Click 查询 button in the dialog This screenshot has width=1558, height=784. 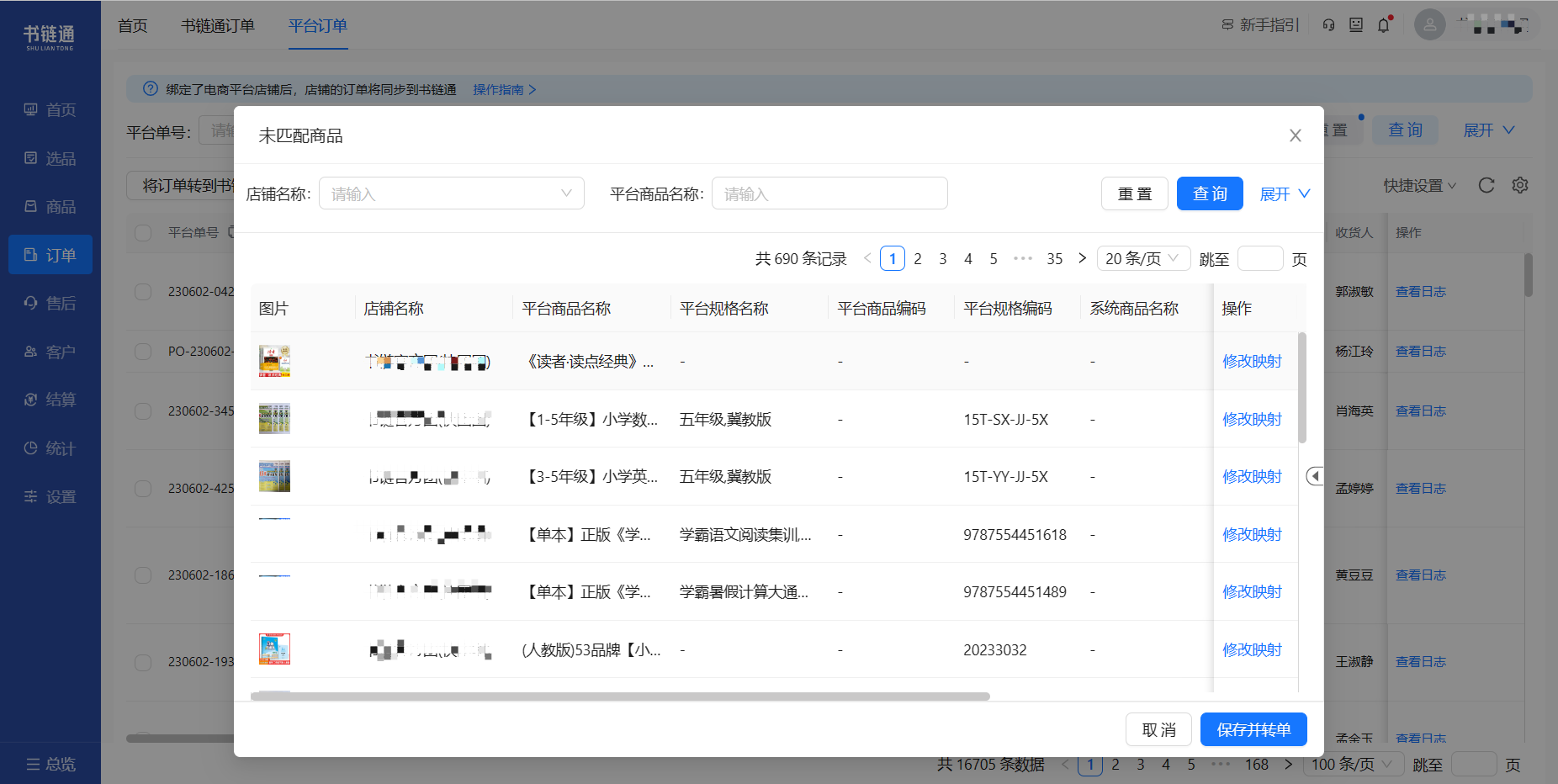[1210, 193]
